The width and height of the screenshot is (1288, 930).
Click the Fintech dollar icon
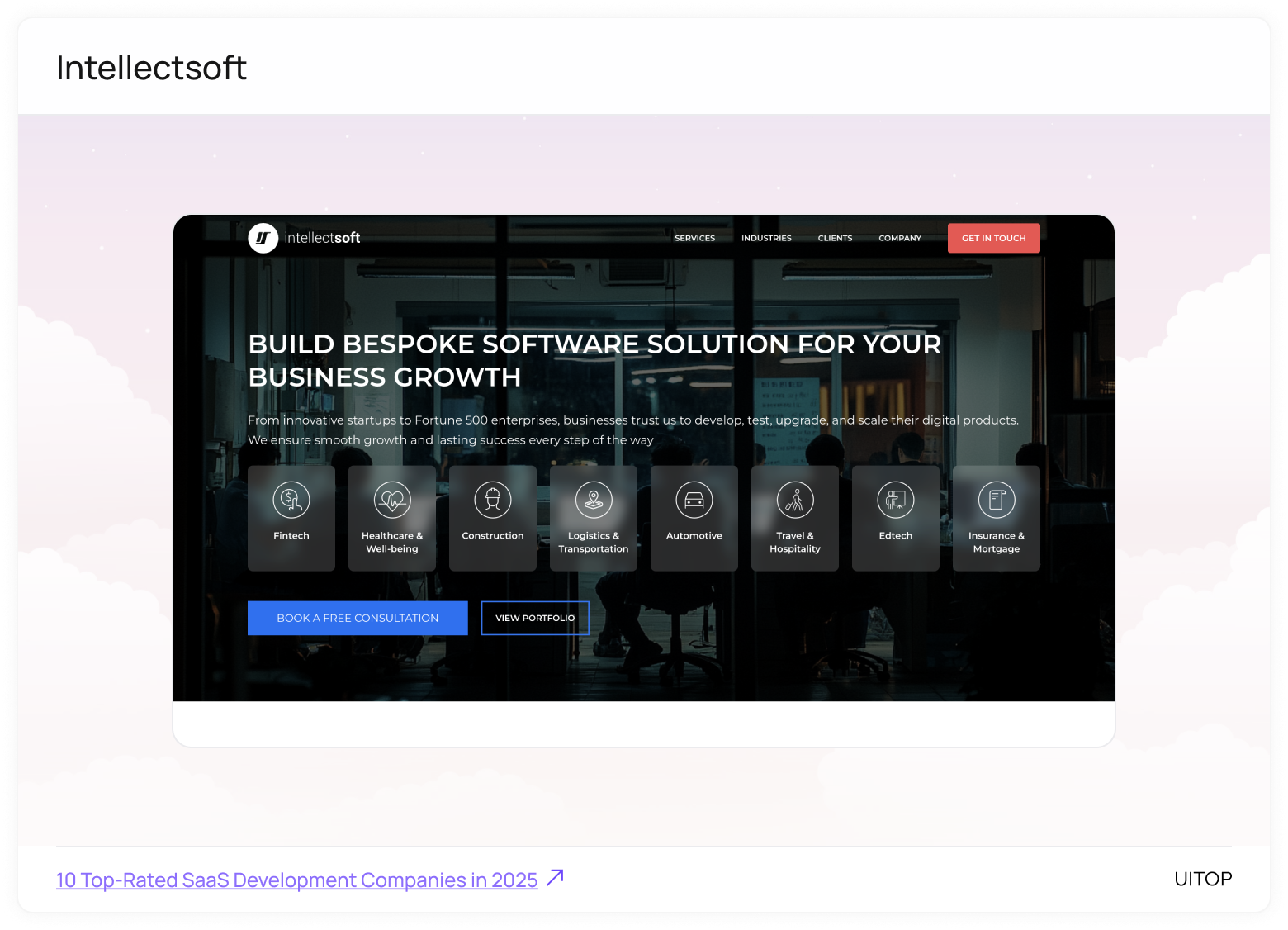point(291,500)
